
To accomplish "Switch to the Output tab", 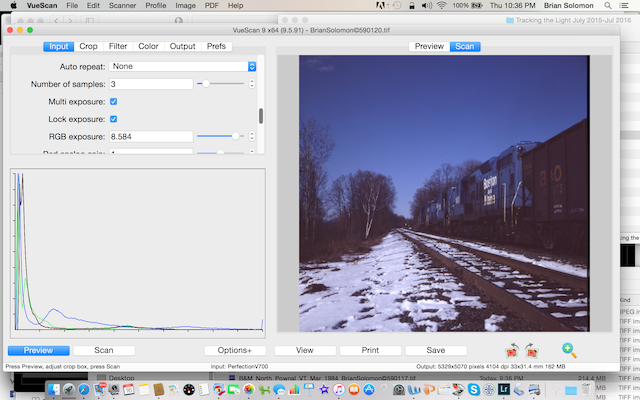I will tap(182, 47).
